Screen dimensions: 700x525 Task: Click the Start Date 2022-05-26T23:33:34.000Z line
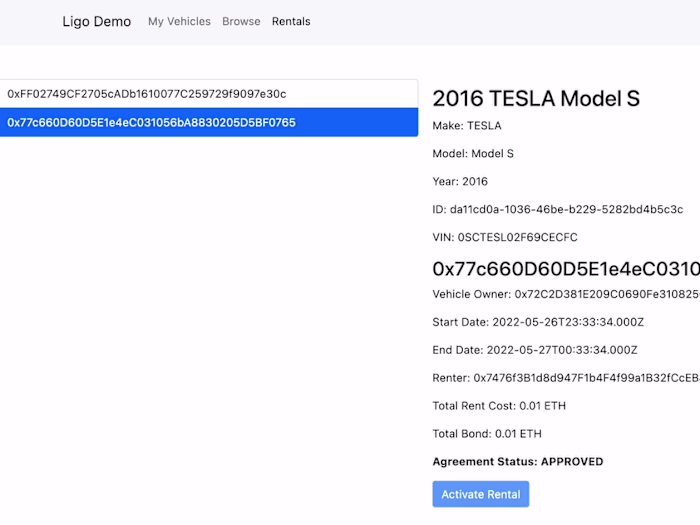[x=538, y=322]
